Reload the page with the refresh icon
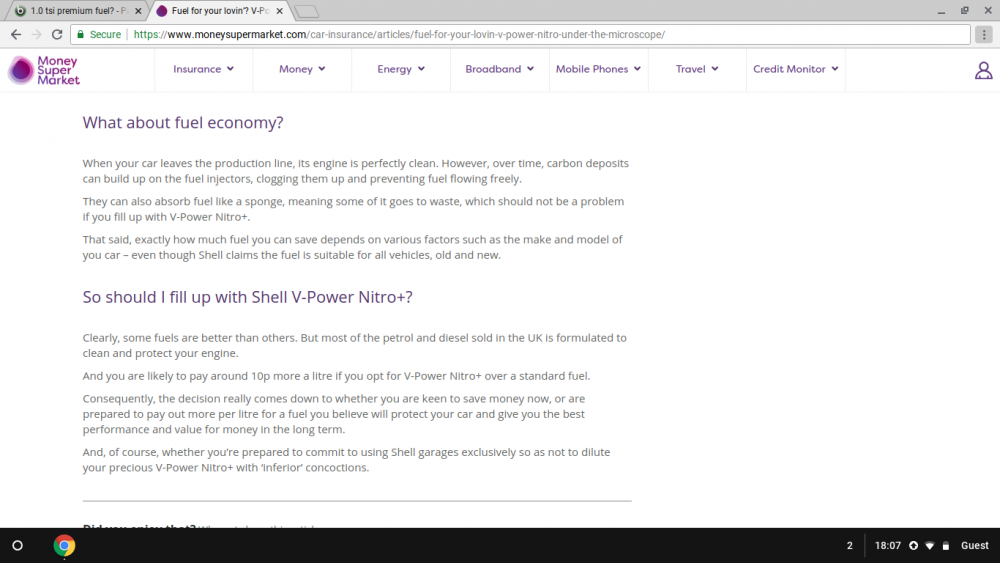Viewport: 1000px width, 563px height. (x=57, y=34)
